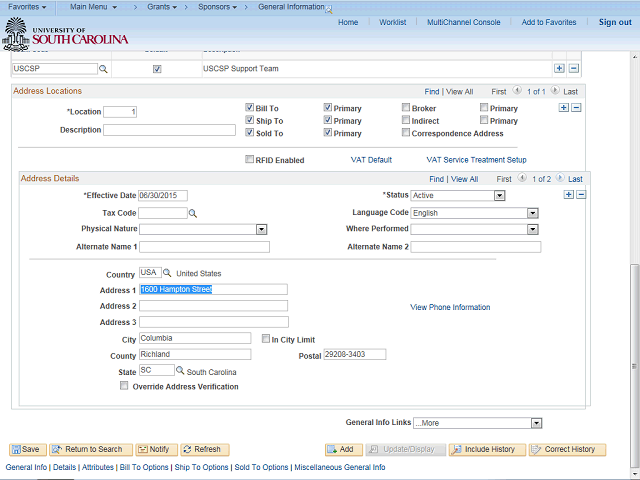Check Override Address Verification
Viewport: 640px width, 480px height.
(124, 386)
